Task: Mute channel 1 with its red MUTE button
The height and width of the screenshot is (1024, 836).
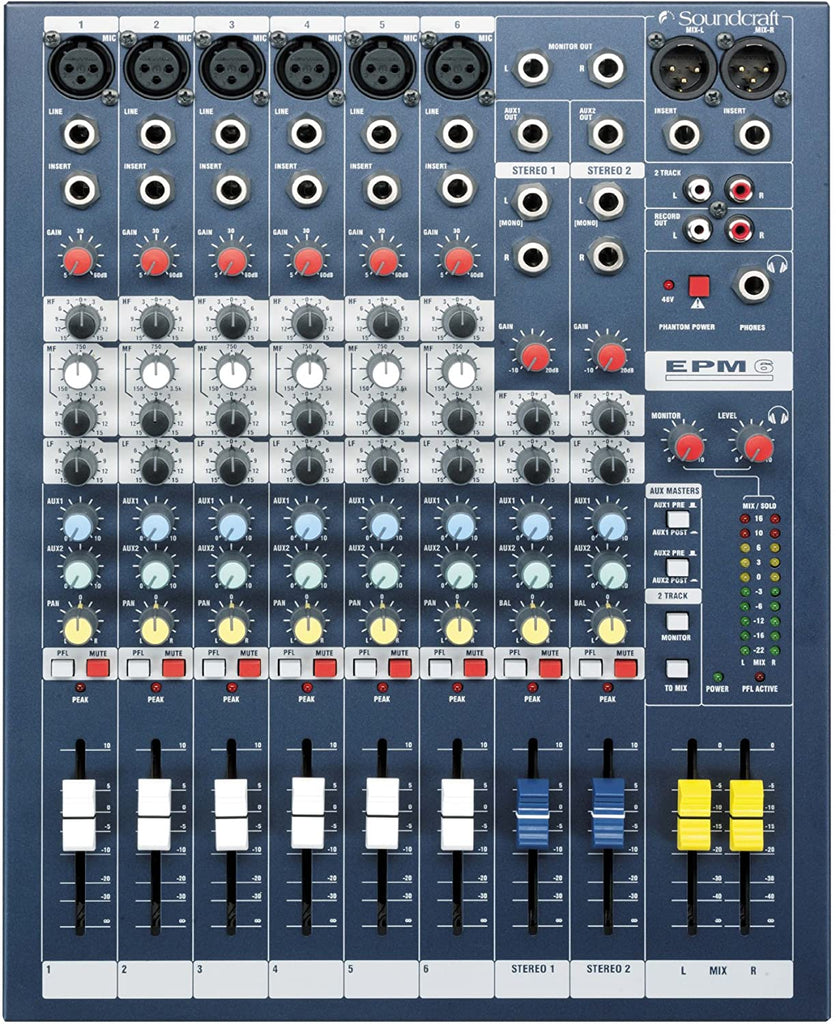Action: point(98,667)
